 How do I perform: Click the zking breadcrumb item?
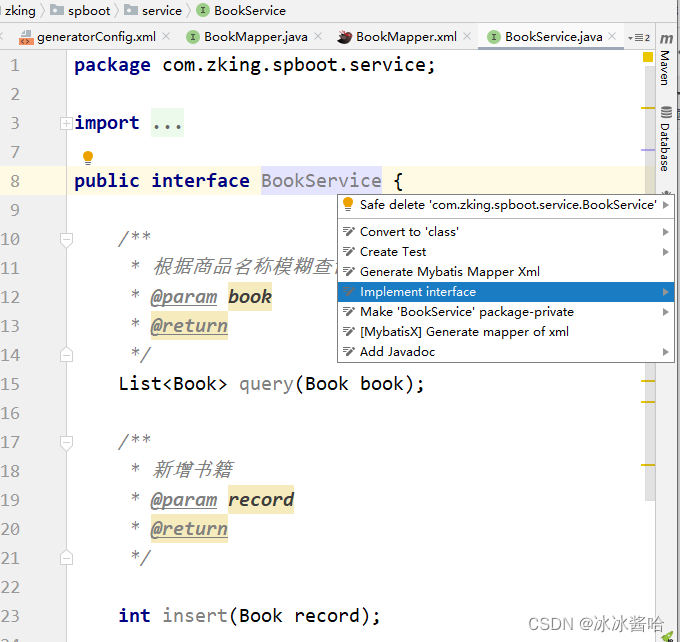point(19,10)
